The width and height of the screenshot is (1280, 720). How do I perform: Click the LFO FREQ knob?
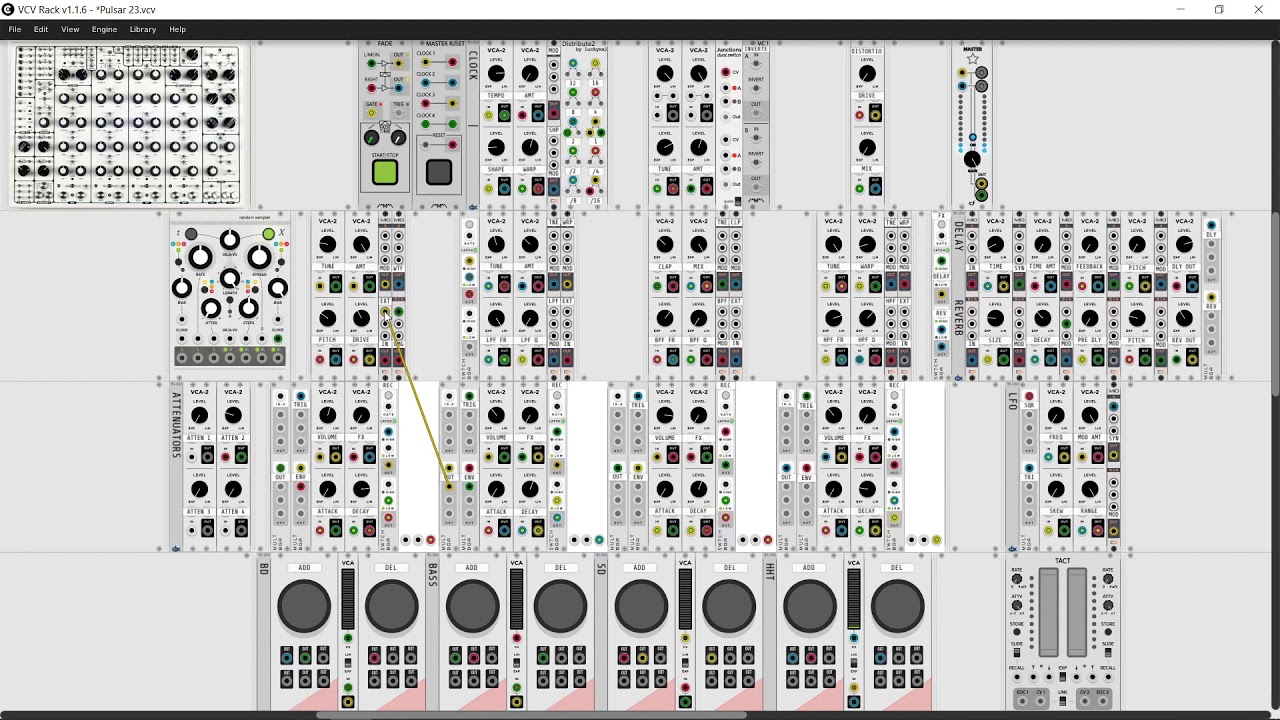[1057, 416]
